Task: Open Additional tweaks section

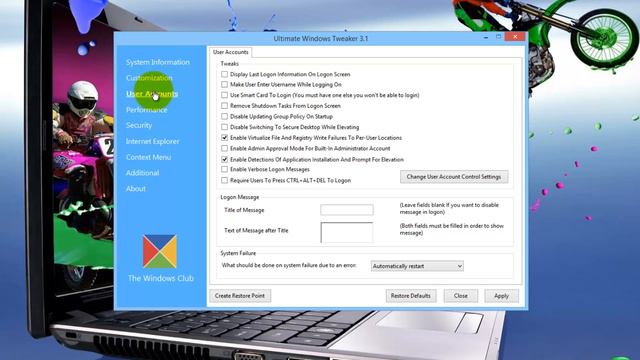Action: tap(142, 173)
